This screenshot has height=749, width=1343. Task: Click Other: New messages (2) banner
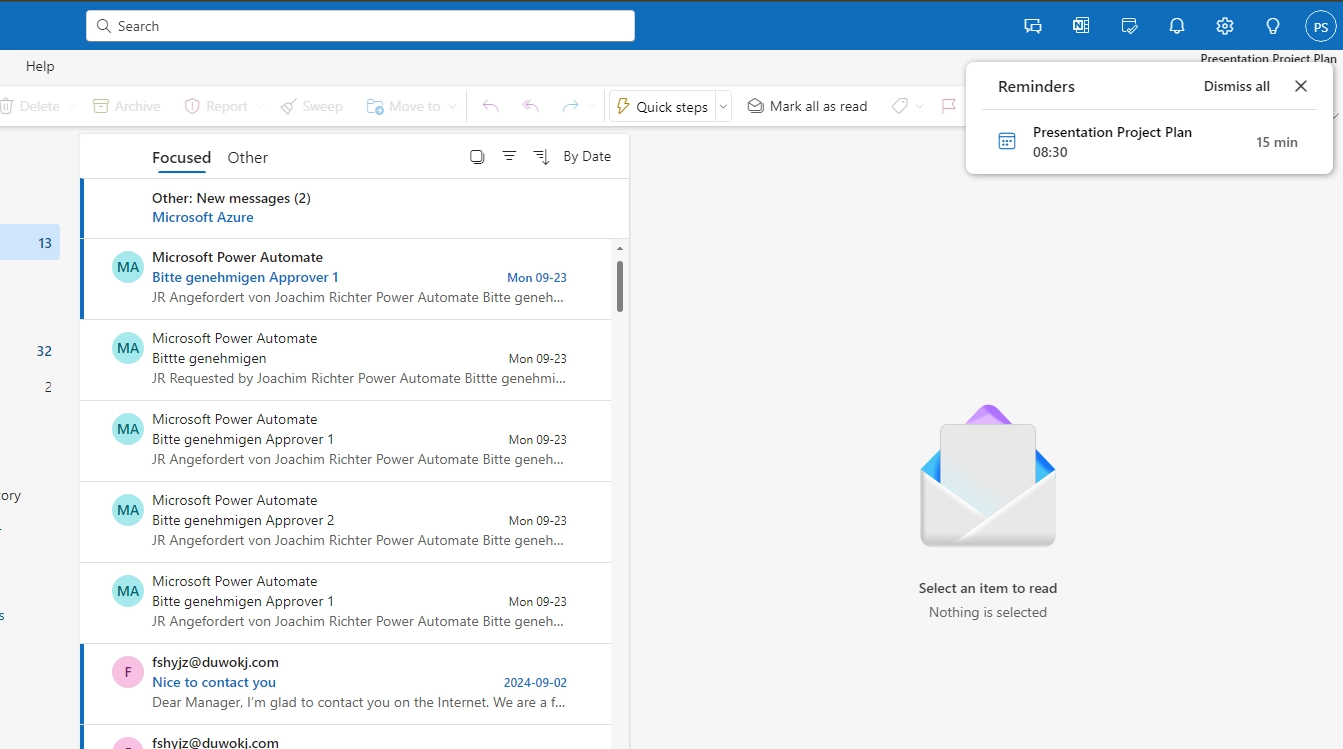coord(354,208)
